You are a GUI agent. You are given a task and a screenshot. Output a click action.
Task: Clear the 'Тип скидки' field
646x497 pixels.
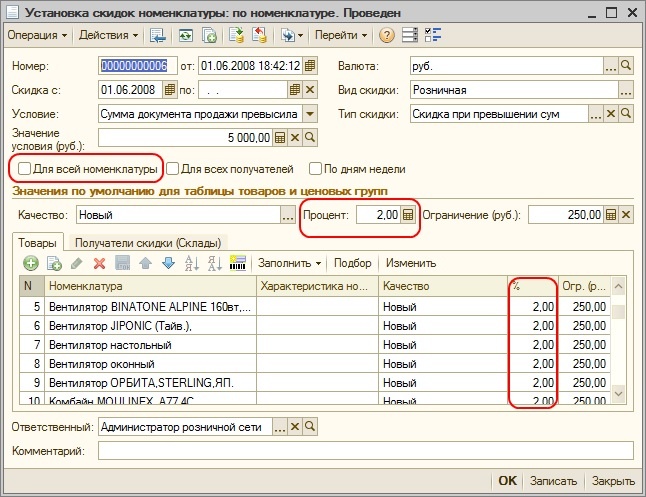pyautogui.click(x=611, y=114)
